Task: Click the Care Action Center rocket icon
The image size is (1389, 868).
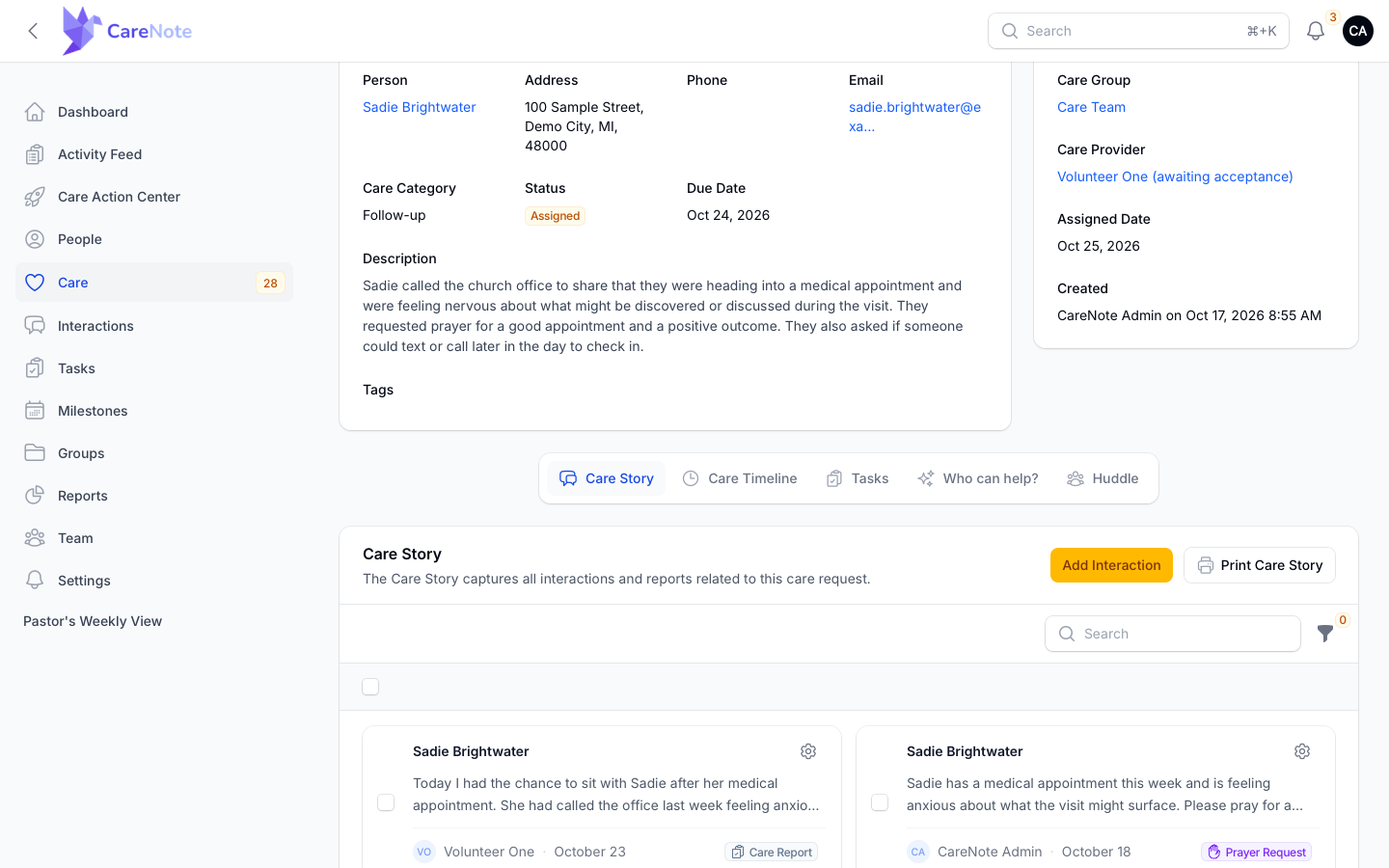Action: (35, 197)
